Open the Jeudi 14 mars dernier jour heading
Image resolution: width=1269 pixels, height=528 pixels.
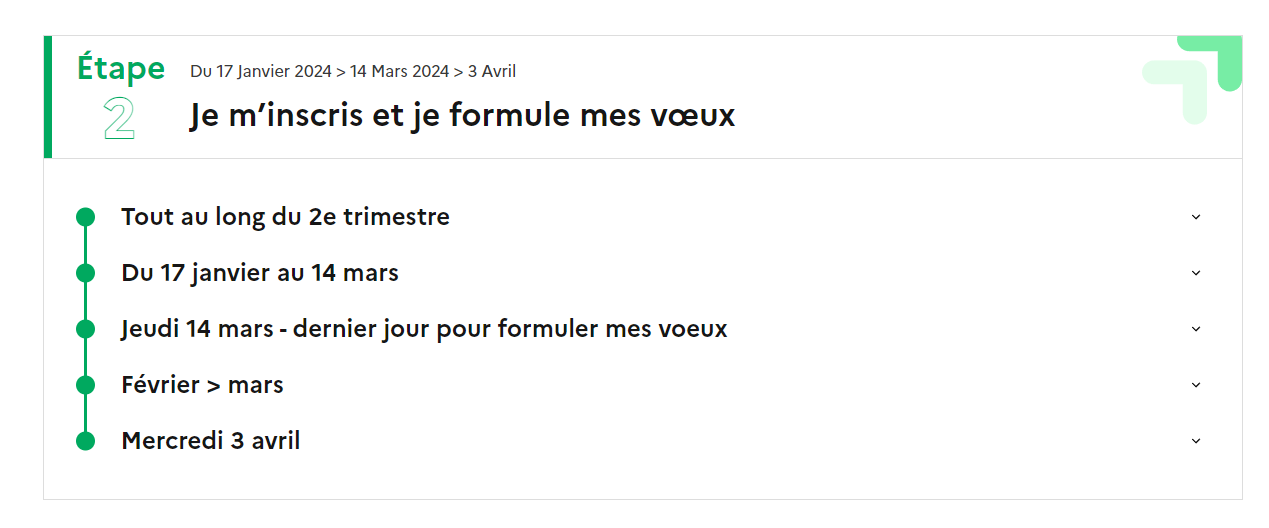coord(424,329)
